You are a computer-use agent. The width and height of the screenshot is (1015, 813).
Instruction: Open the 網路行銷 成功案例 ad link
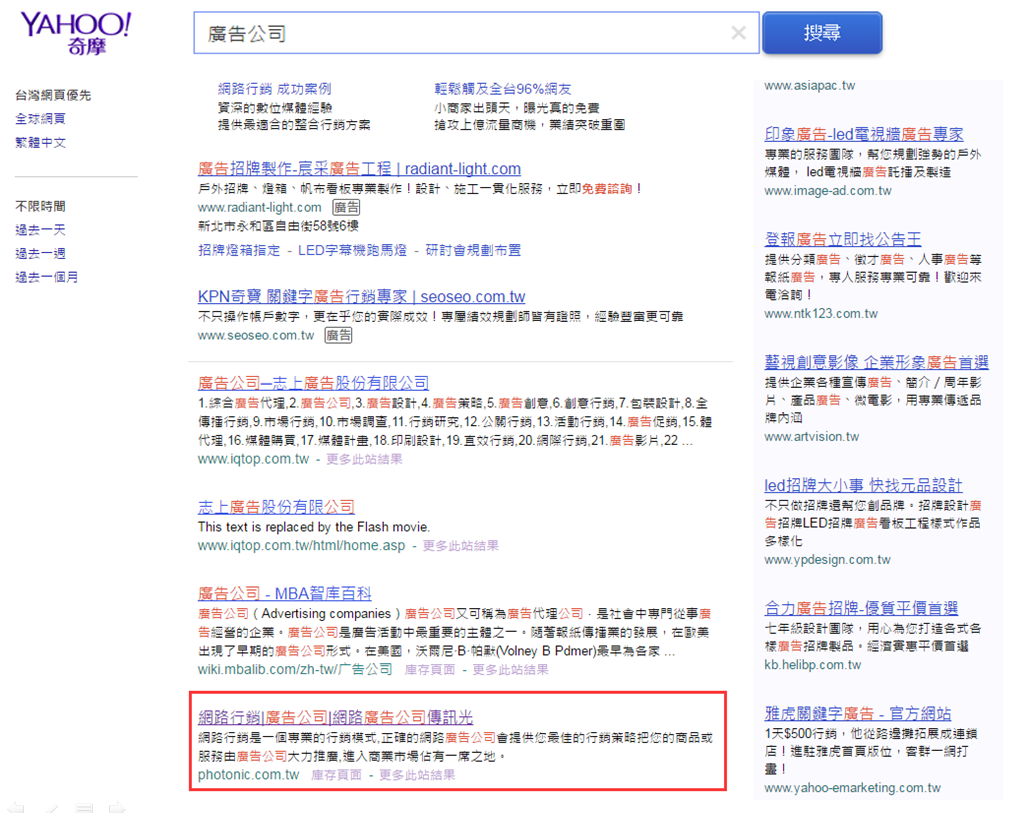[274, 89]
